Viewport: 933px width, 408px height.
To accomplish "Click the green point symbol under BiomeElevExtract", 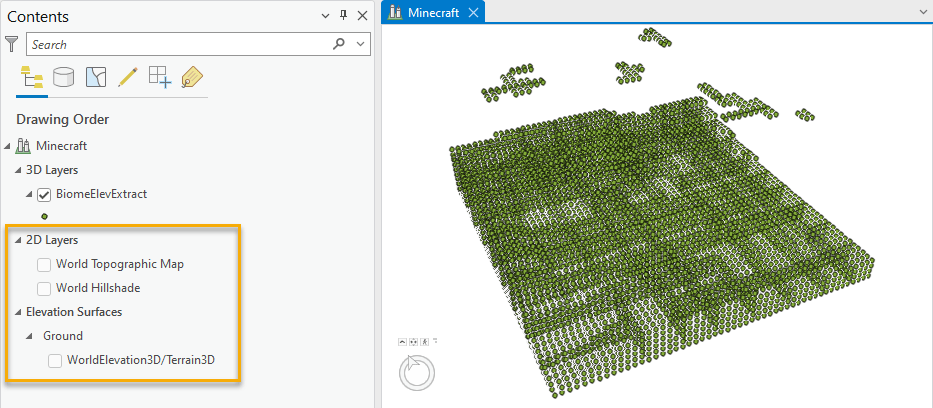I will click(44, 216).
